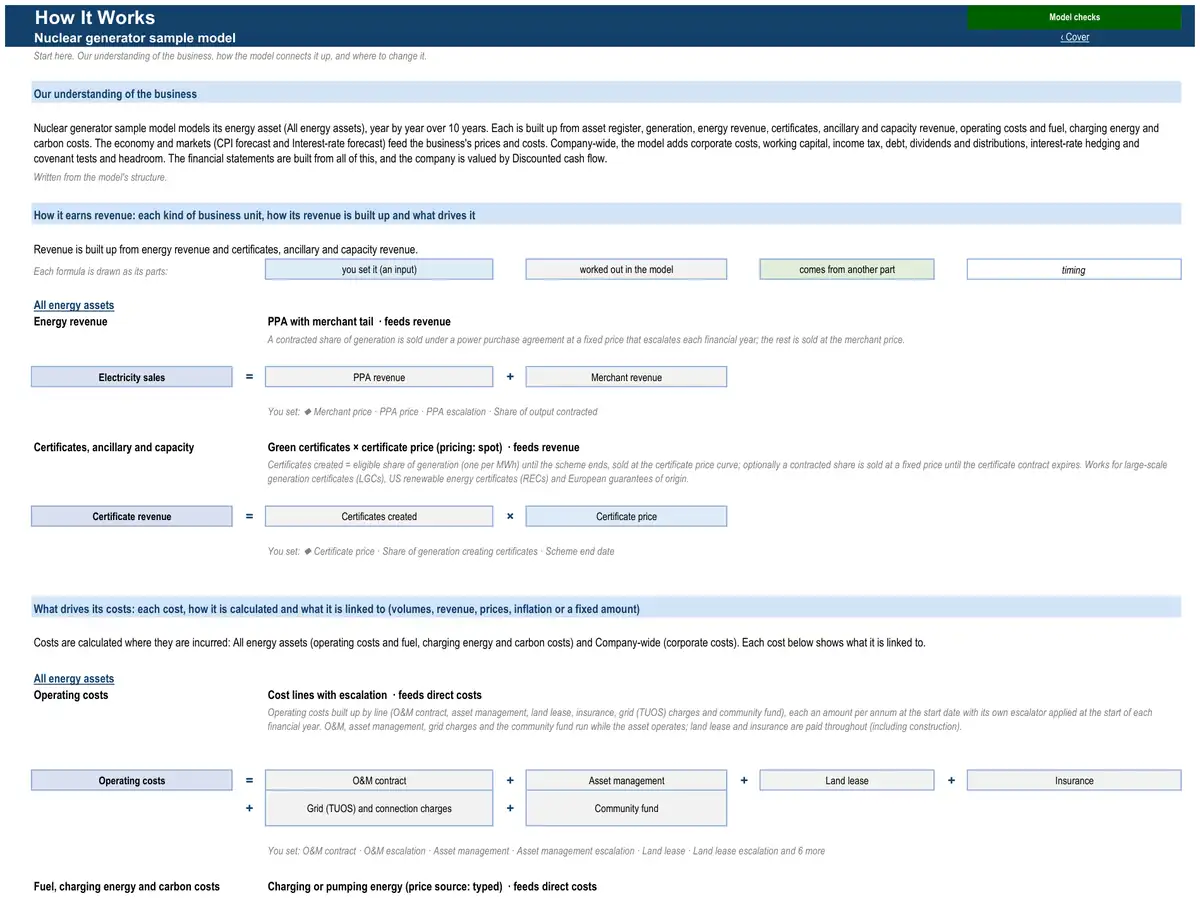The width and height of the screenshot is (1200, 898).
Task: Click the Land lease box
Action: click(847, 781)
